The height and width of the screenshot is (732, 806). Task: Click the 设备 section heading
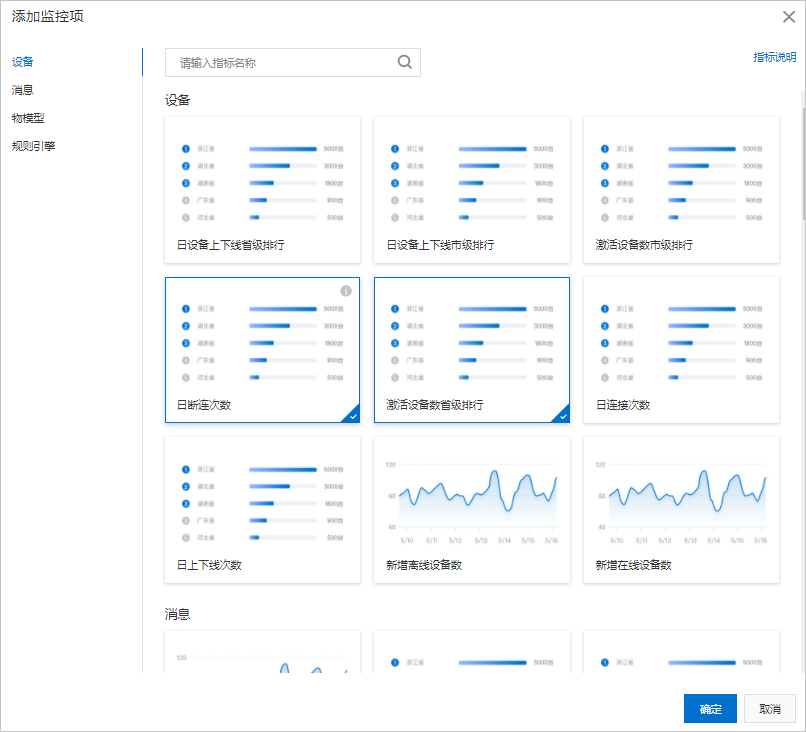177,100
